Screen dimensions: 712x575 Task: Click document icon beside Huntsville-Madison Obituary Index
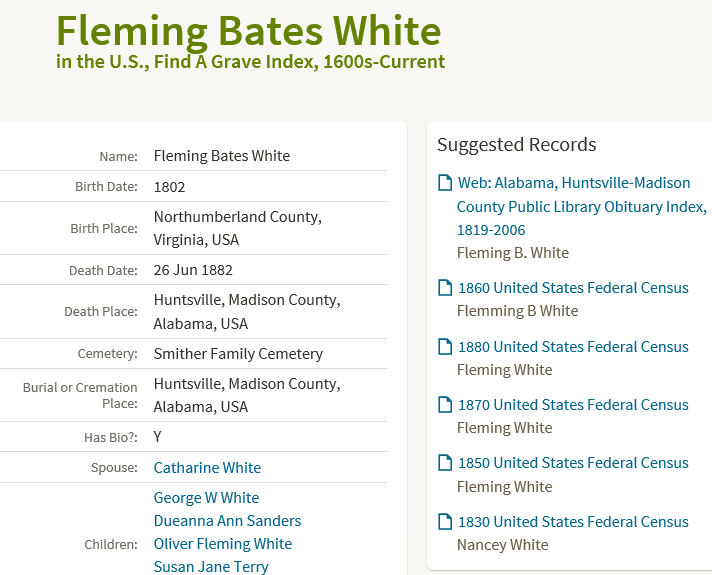(x=445, y=183)
